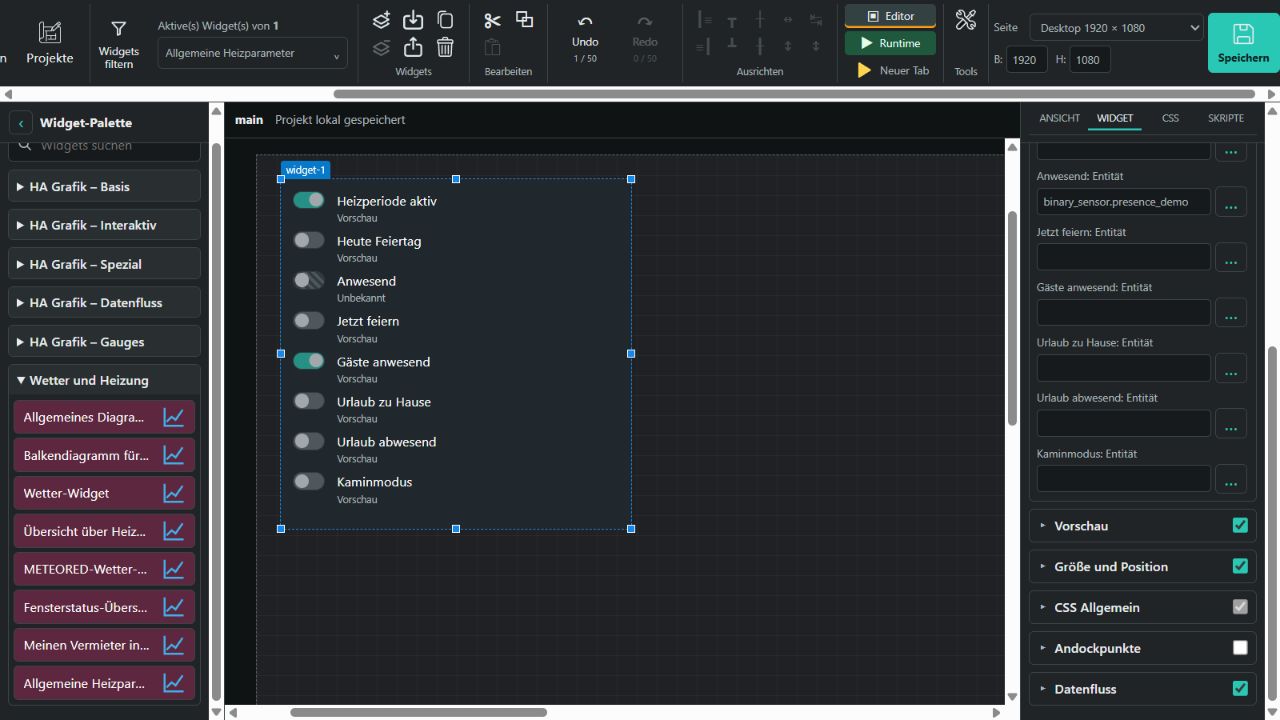Click the scissors cut icon
This screenshot has width=1280, height=720.
click(492, 20)
